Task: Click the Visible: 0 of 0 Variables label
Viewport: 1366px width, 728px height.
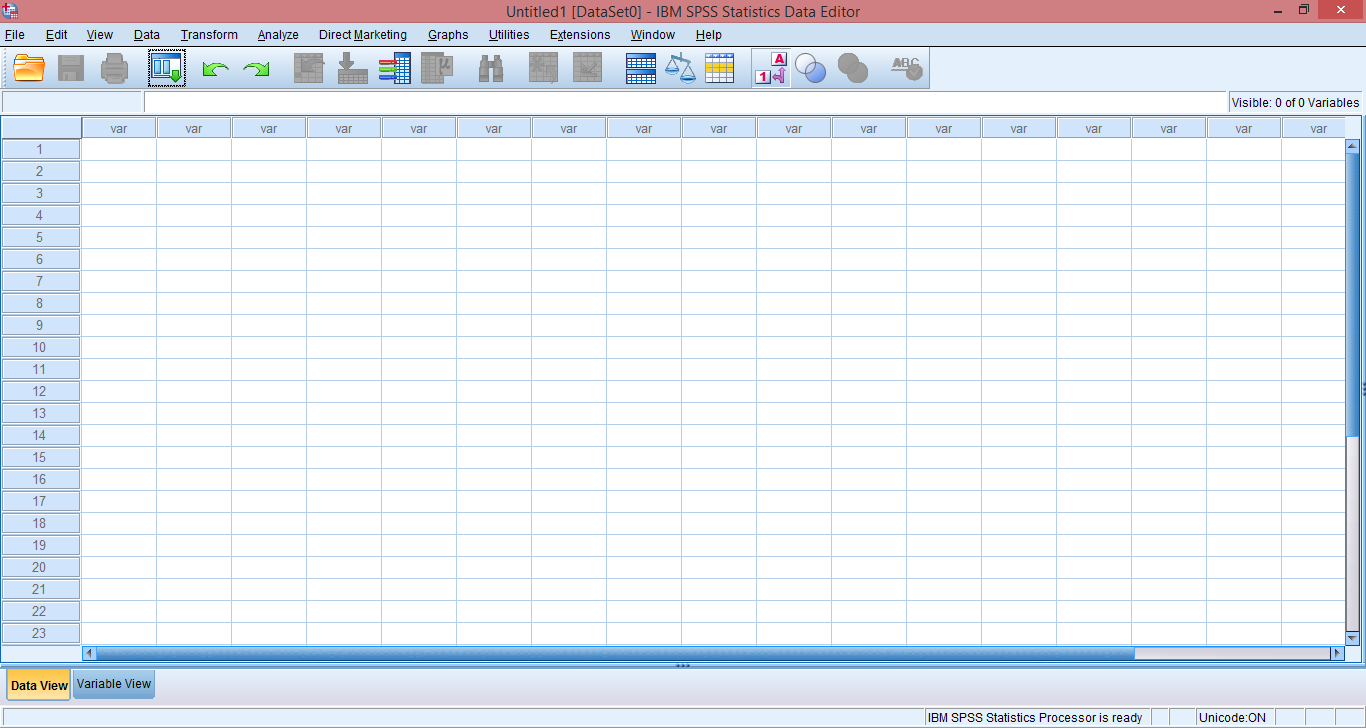Action: [x=1295, y=102]
